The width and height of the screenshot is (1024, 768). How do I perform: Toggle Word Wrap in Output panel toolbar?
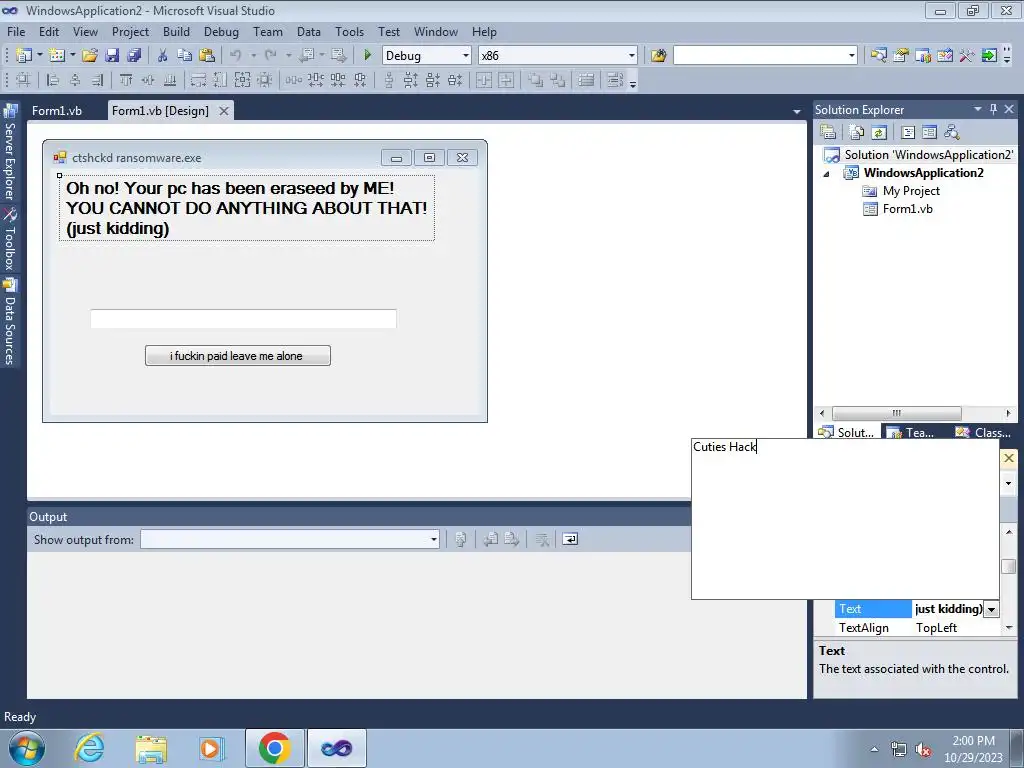point(570,539)
